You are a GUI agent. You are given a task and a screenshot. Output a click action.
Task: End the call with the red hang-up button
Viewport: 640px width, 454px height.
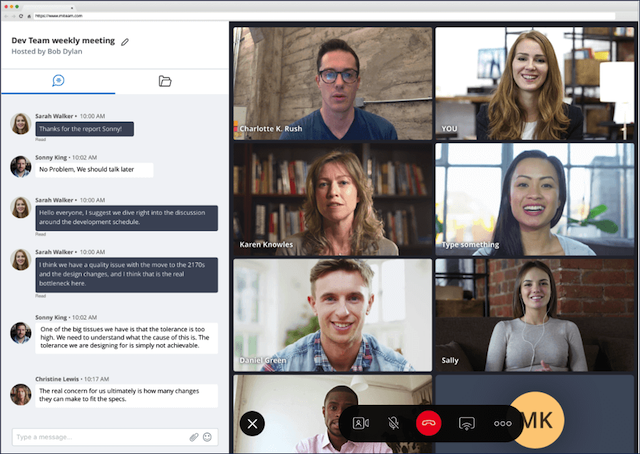(428, 423)
